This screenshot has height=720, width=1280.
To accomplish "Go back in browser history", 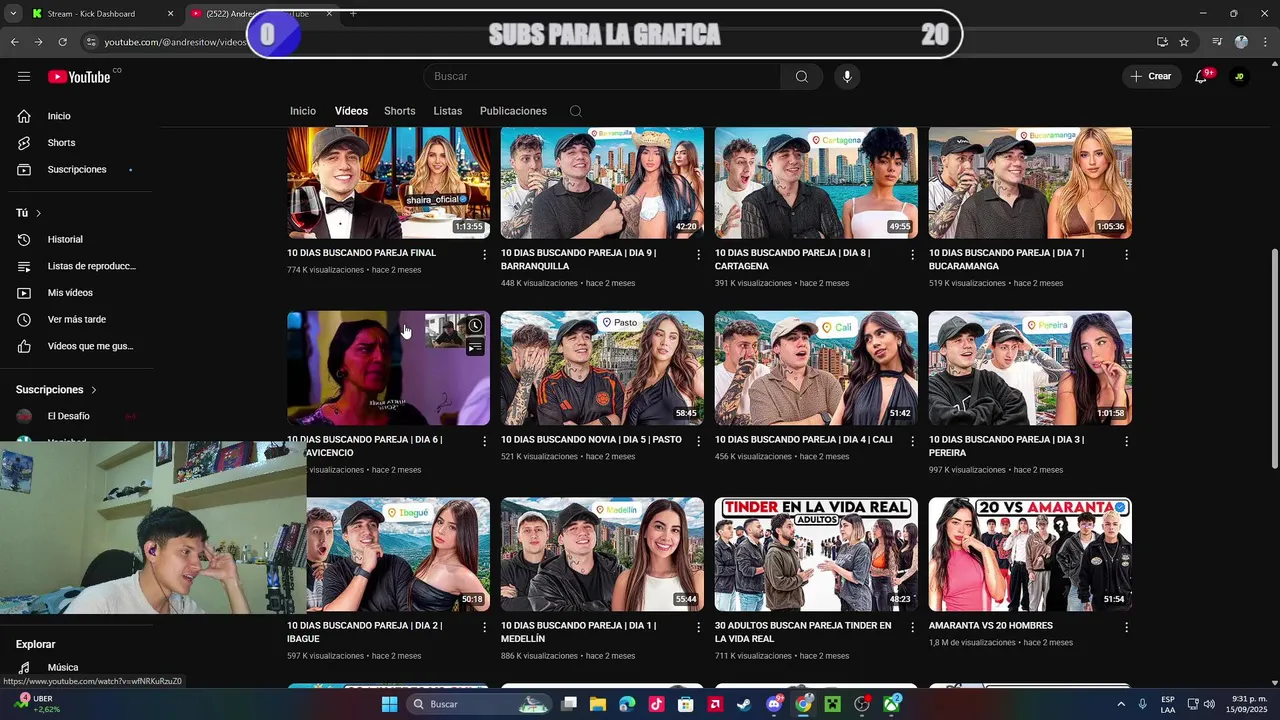I will pyautogui.click(x=14, y=42).
